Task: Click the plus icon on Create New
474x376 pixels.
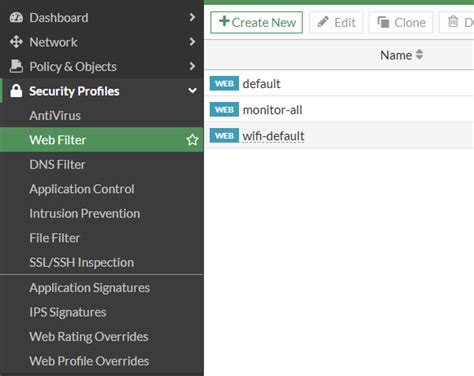Action: [x=224, y=21]
